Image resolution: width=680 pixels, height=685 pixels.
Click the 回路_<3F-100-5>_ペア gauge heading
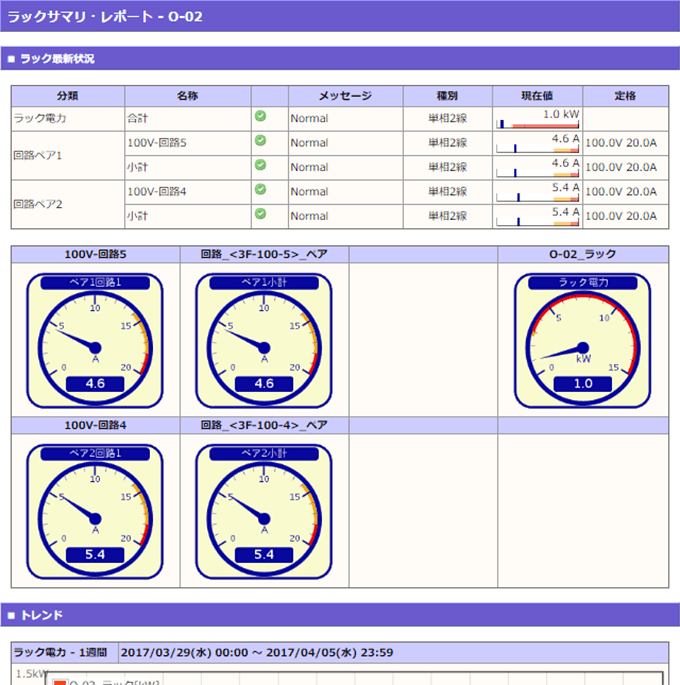(264, 255)
